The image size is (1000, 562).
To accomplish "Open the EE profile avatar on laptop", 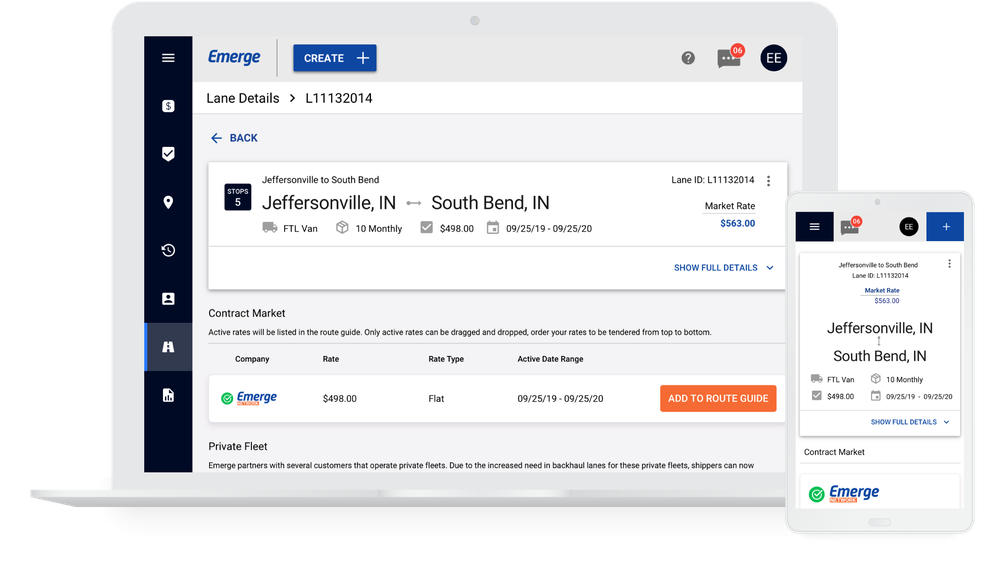I will (x=774, y=58).
